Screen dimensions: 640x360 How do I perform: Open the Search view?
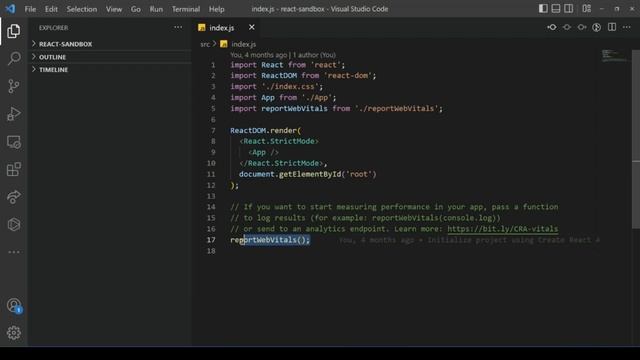(13, 59)
